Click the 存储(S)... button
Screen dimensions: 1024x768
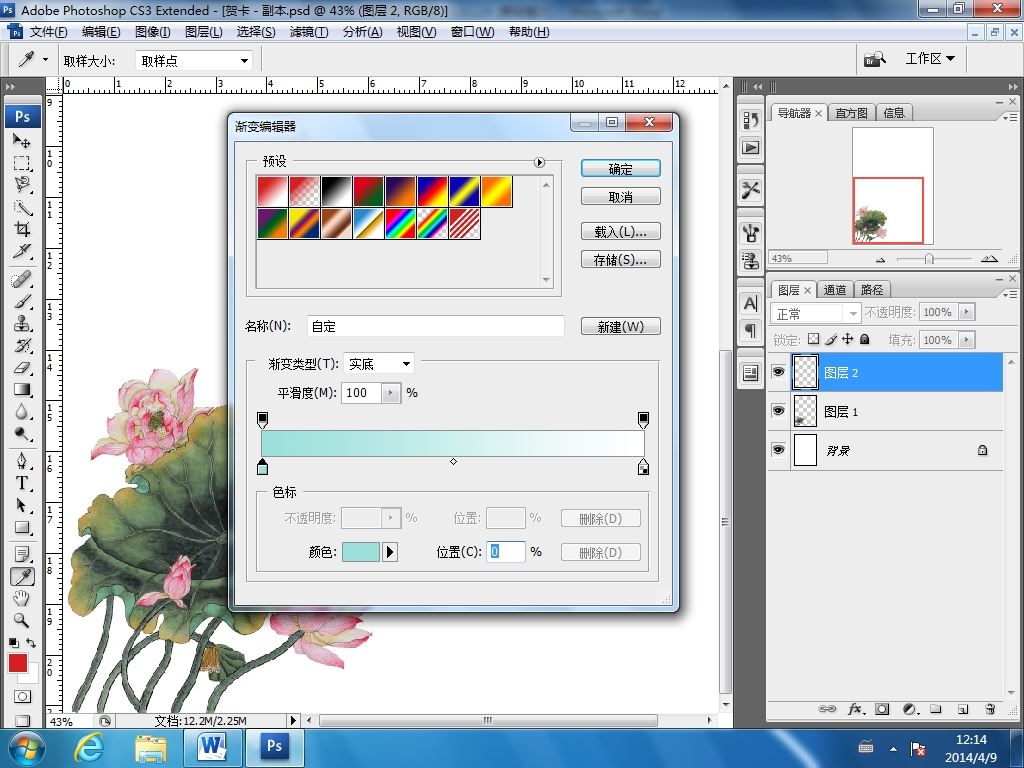(620, 259)
